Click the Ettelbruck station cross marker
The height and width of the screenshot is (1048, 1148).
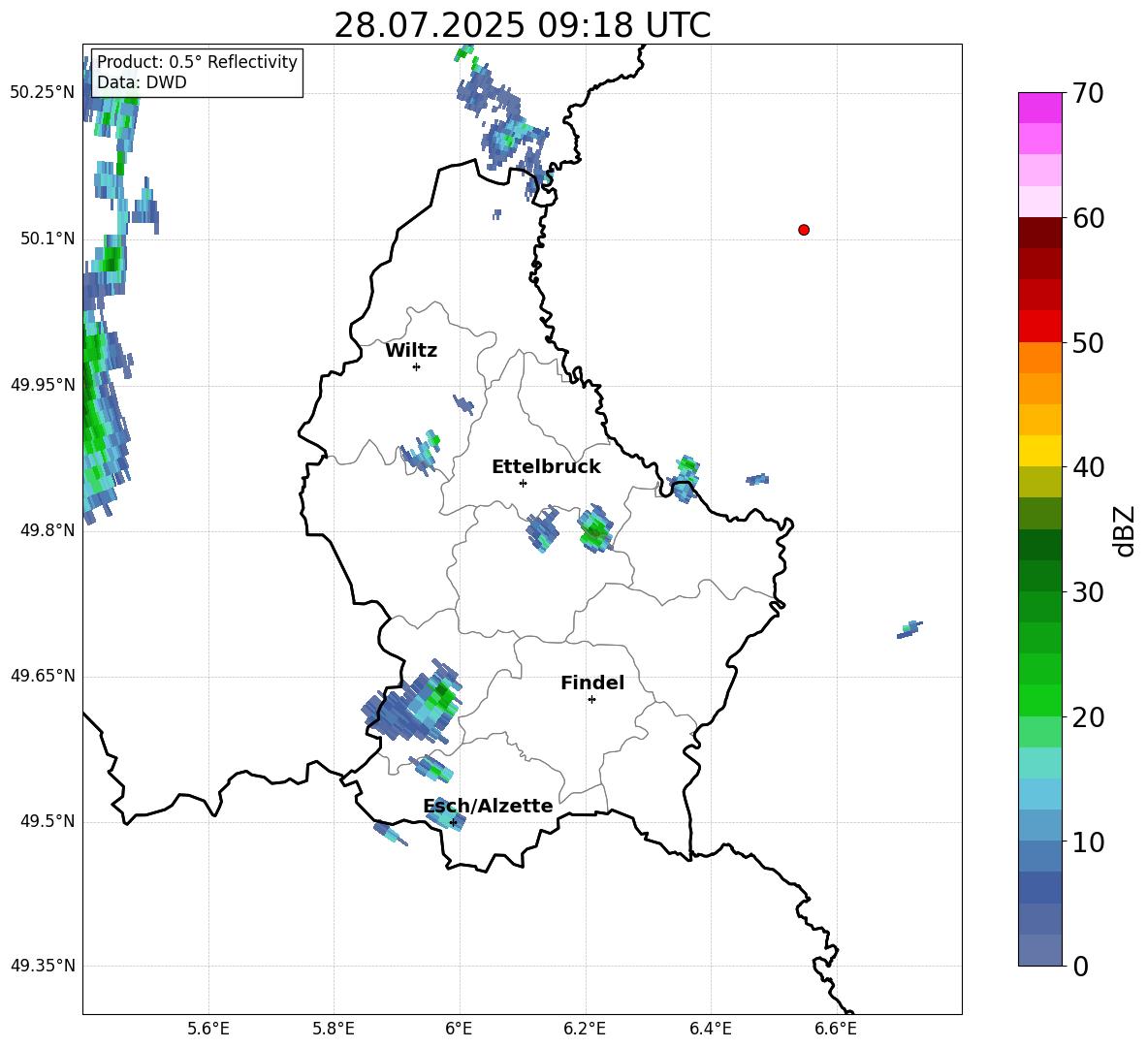tap(523, 483)
